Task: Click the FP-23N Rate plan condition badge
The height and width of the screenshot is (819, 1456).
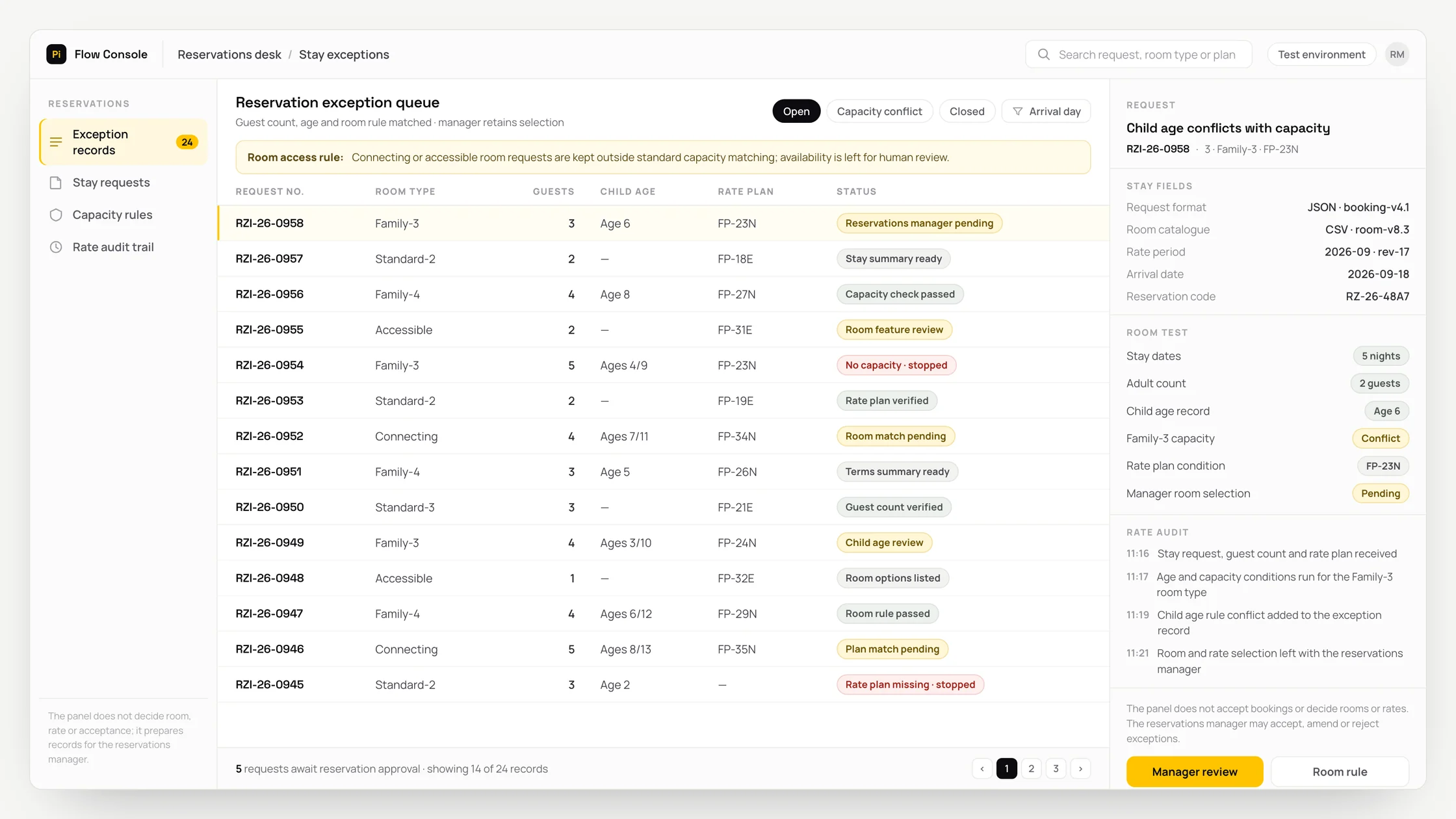Action: (x=1383, y=466)
